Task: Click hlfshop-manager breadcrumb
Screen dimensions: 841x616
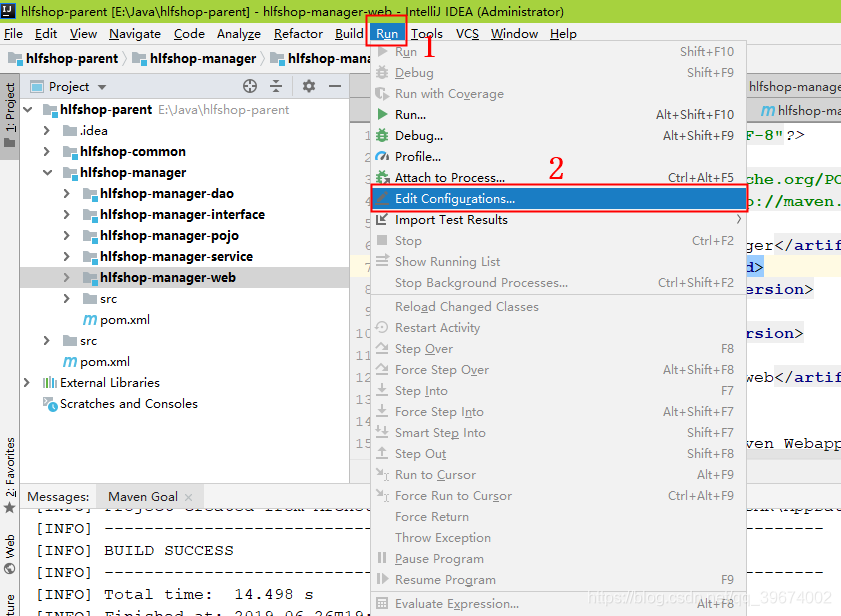Action: [195, 58]
